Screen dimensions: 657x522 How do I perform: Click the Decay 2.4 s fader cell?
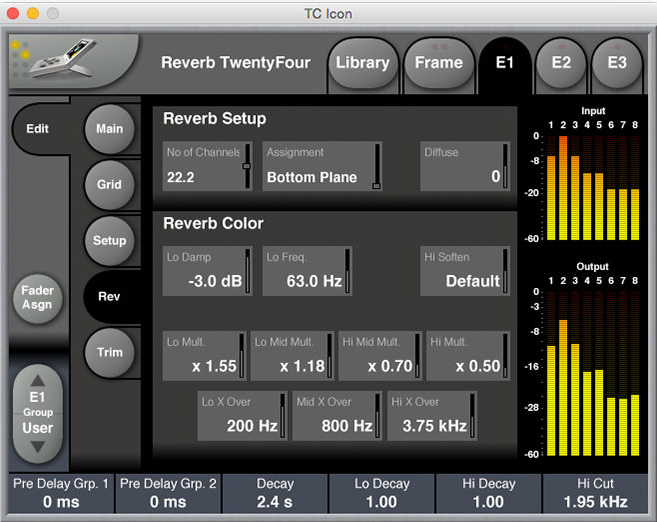tap(275, 493)
